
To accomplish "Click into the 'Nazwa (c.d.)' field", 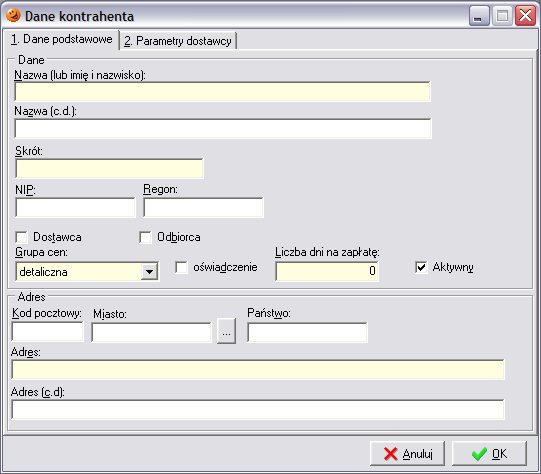I will [x=223, y=128].
